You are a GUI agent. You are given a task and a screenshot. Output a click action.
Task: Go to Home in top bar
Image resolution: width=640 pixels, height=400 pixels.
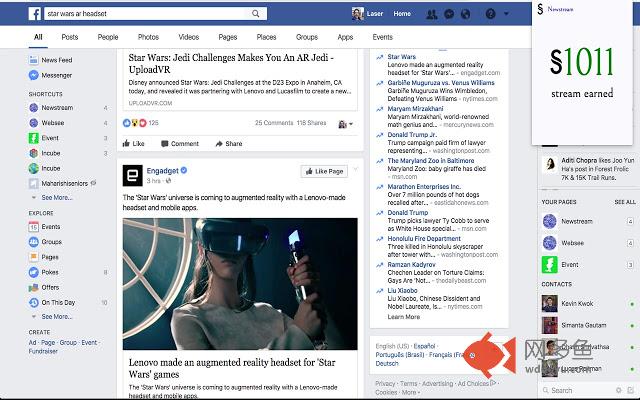[x=402, y=14]
